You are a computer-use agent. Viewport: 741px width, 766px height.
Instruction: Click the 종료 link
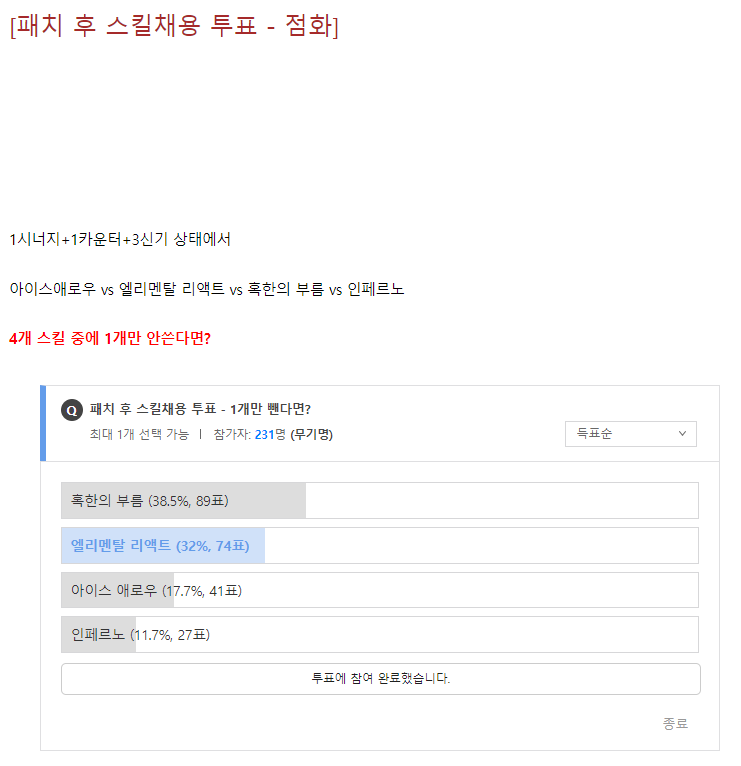675,723
